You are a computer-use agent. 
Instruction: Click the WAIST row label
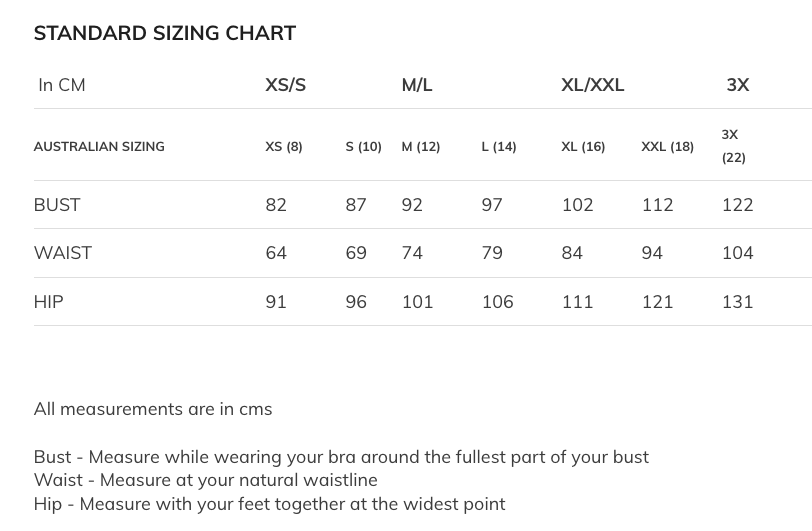click(63, 252)
